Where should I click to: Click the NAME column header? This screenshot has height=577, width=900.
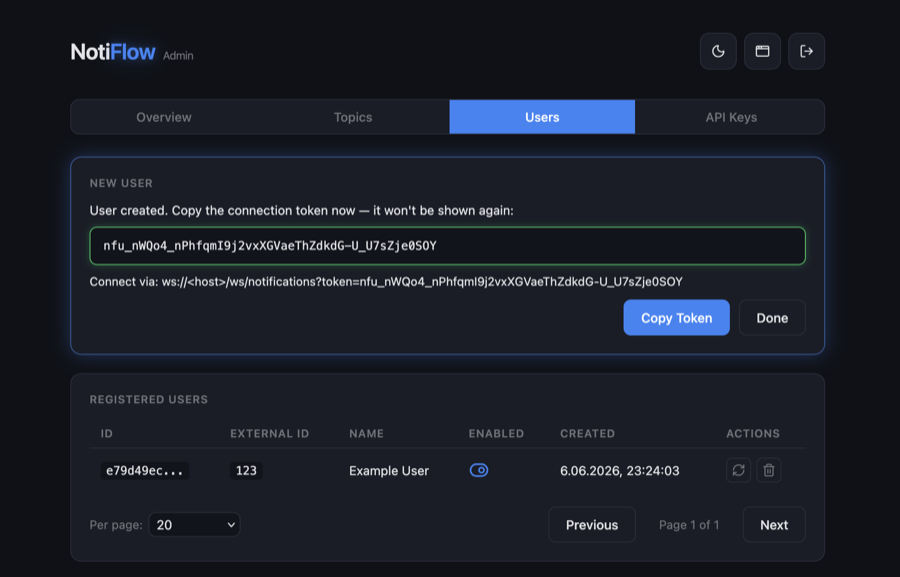tap(366, 433)
